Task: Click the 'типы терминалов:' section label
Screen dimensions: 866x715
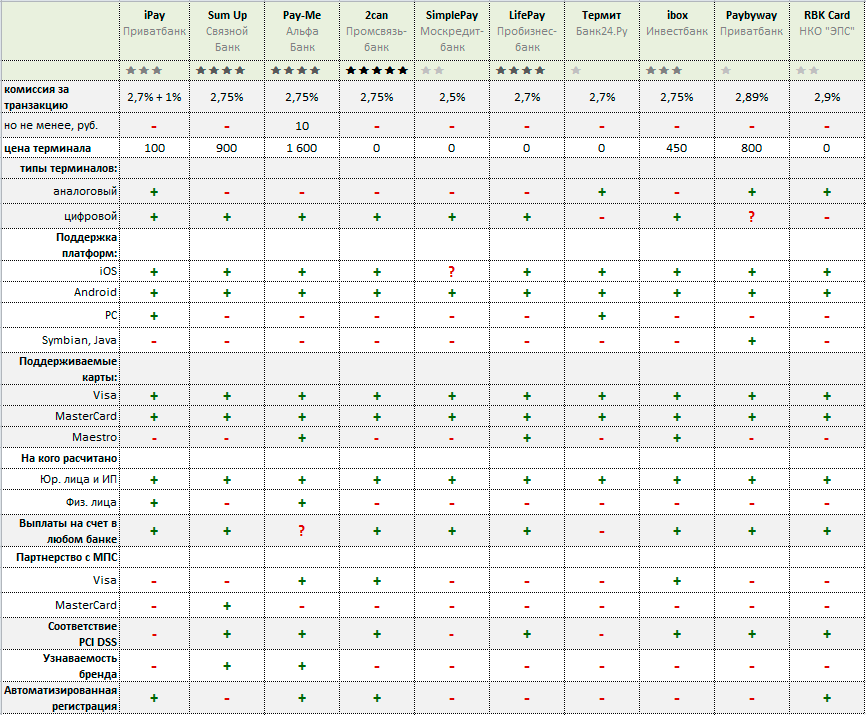Action: [68, 168]
